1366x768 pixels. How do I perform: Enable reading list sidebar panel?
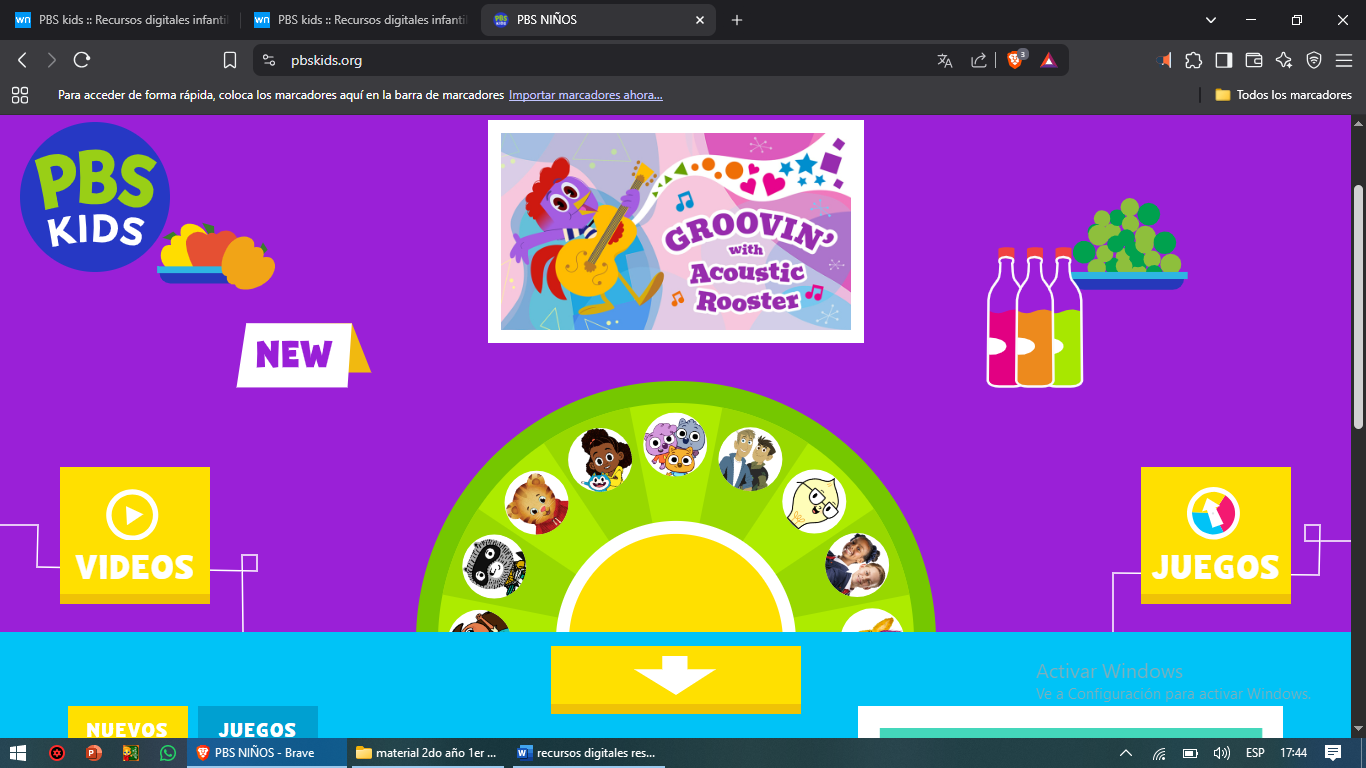point(1222,60)
